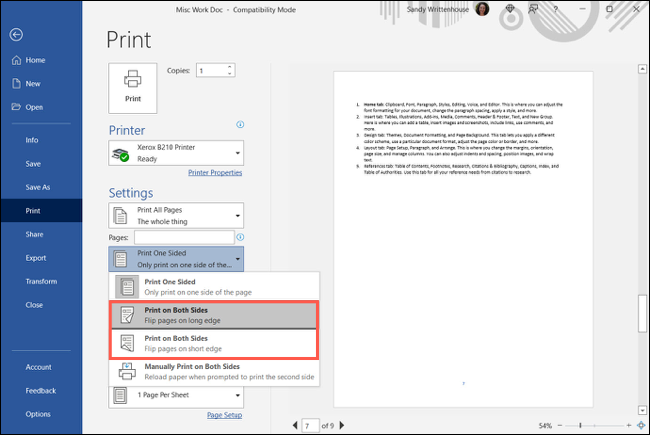The height and width of the screenshot is (435, 650).
Task: Go to next page in preview
Action: 342,425
